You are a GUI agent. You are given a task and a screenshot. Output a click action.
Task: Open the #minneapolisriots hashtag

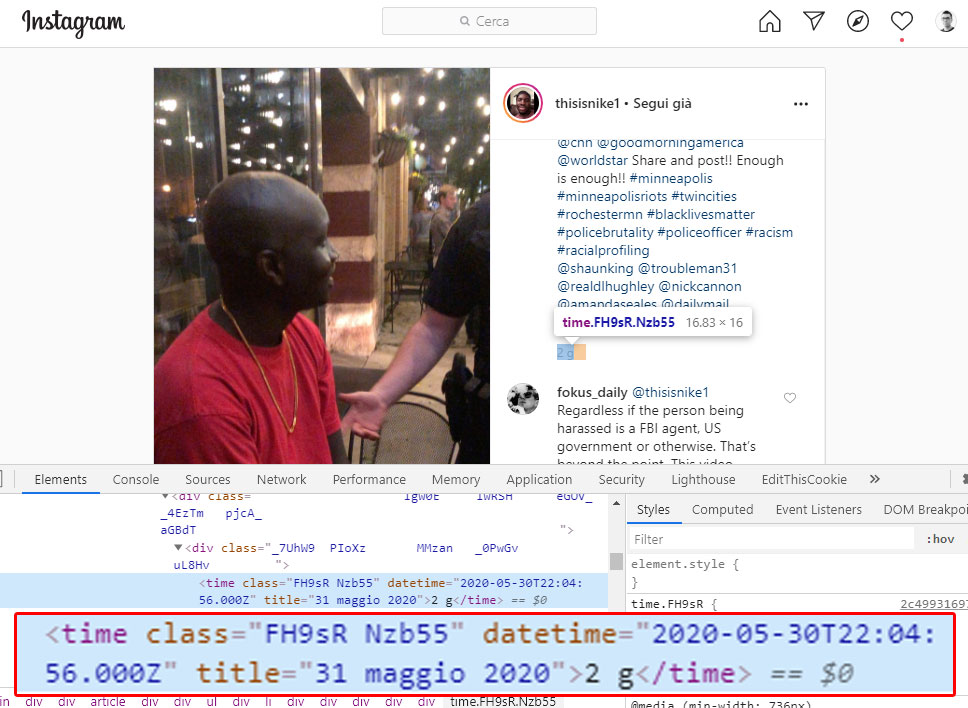click(612, 196)
